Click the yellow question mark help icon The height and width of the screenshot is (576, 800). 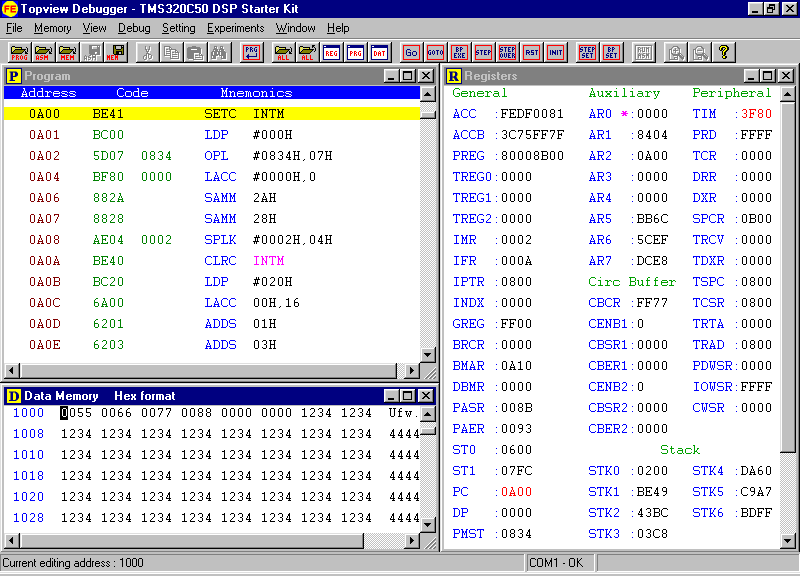click(x=724, y=52)
